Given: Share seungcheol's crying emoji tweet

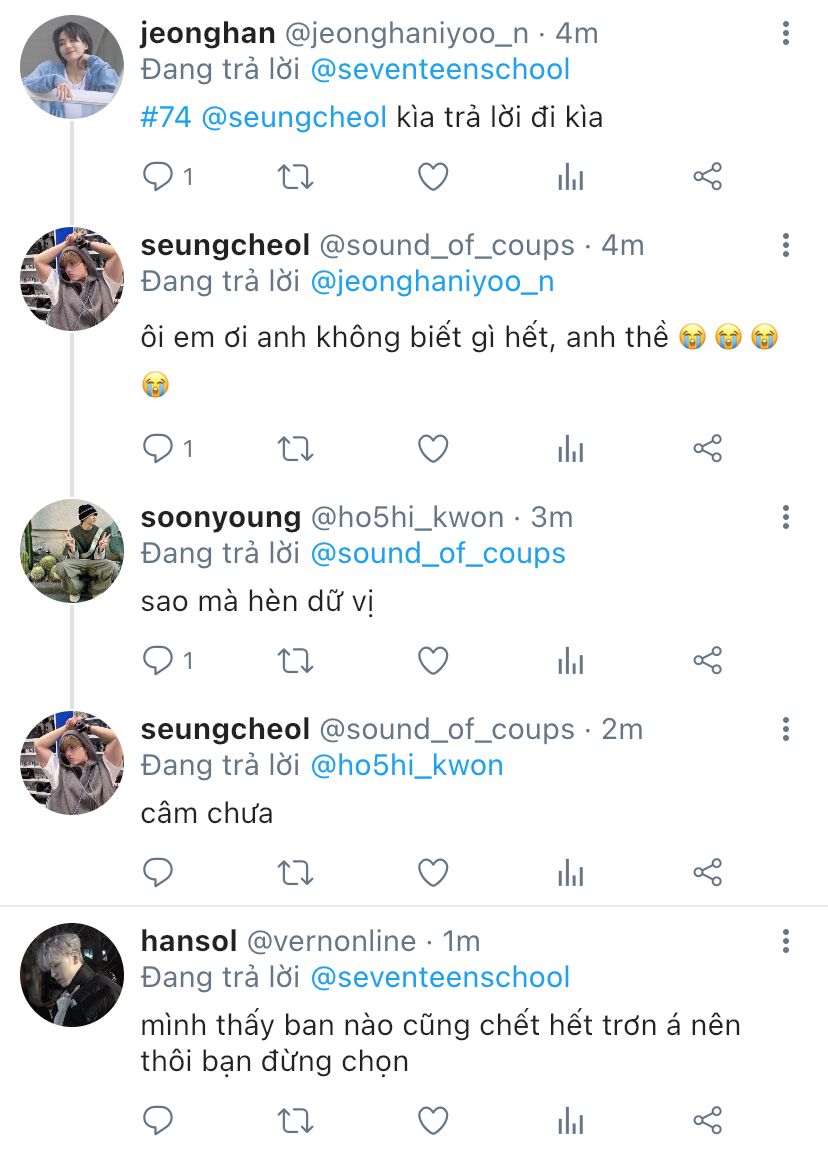Looking at the screenshot, I should coord(707,449).
